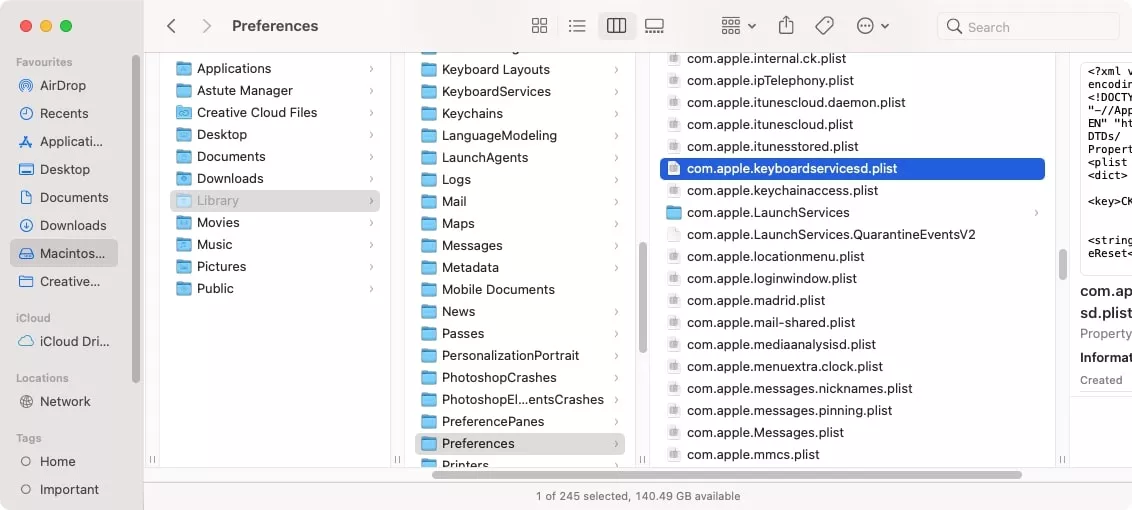The width and height of the screenshot is (1132, 510).
Task: Open the group-by options dropdown
Action: pyautogui.click(x=738, y=26)
